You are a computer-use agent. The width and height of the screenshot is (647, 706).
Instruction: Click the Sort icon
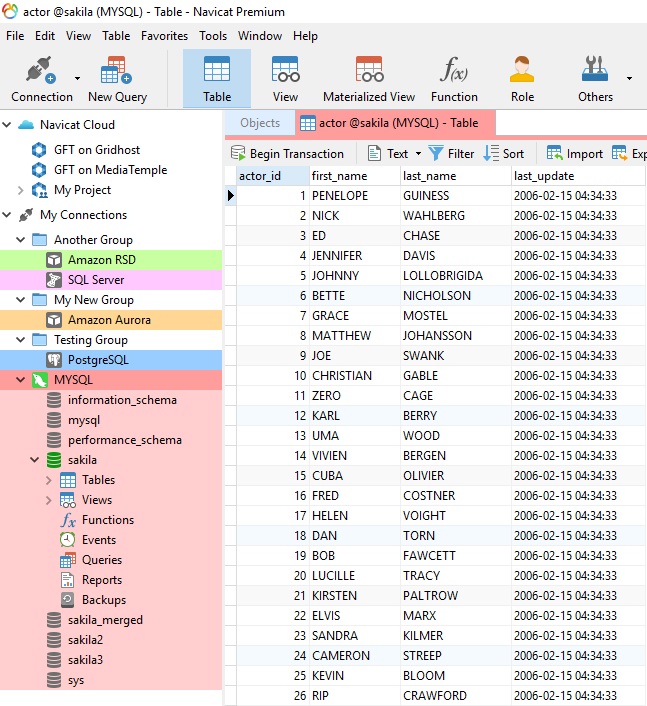click(491, 154)
